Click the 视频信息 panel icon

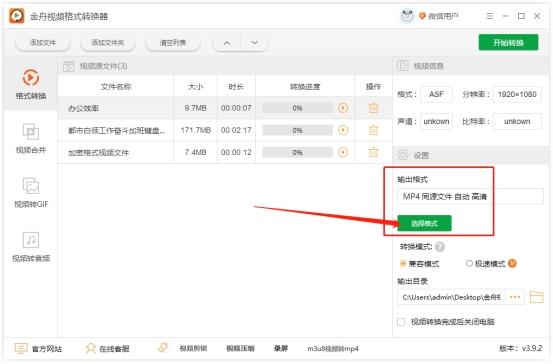point(403,66)
